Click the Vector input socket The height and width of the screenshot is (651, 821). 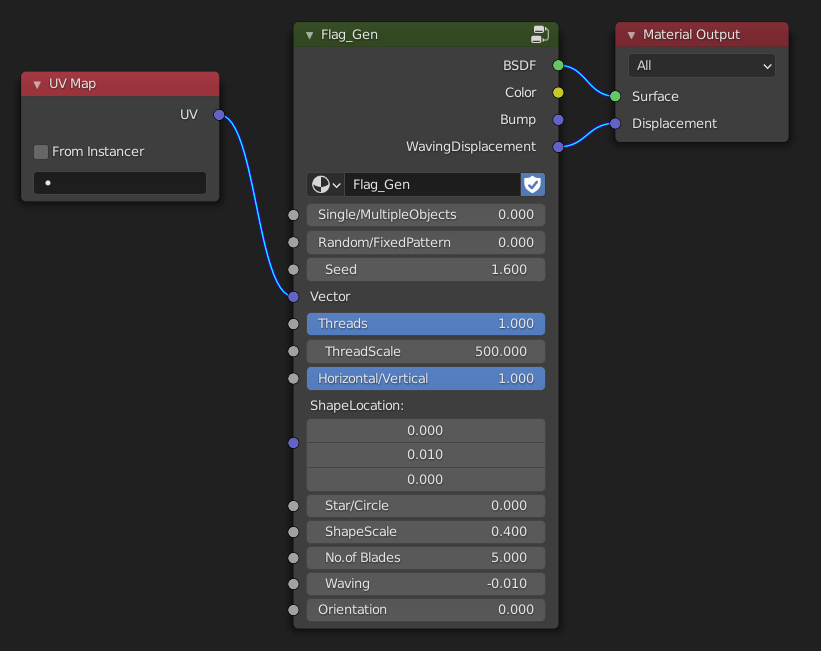coord(293,297)
